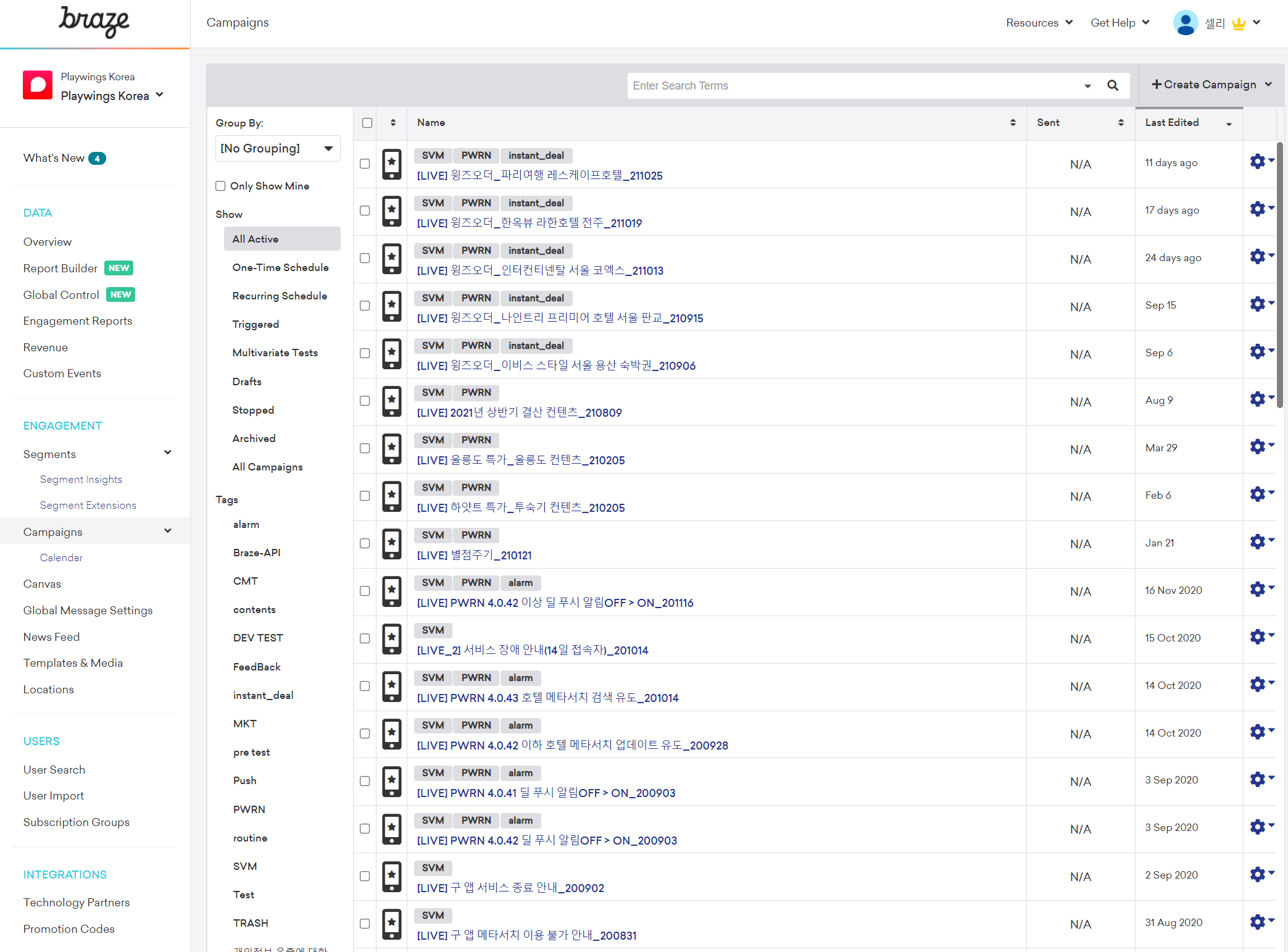Open gear menu for the 31 Aug 2020 campaign
The image size is (1288, 952).
(x=1258, y=922)
